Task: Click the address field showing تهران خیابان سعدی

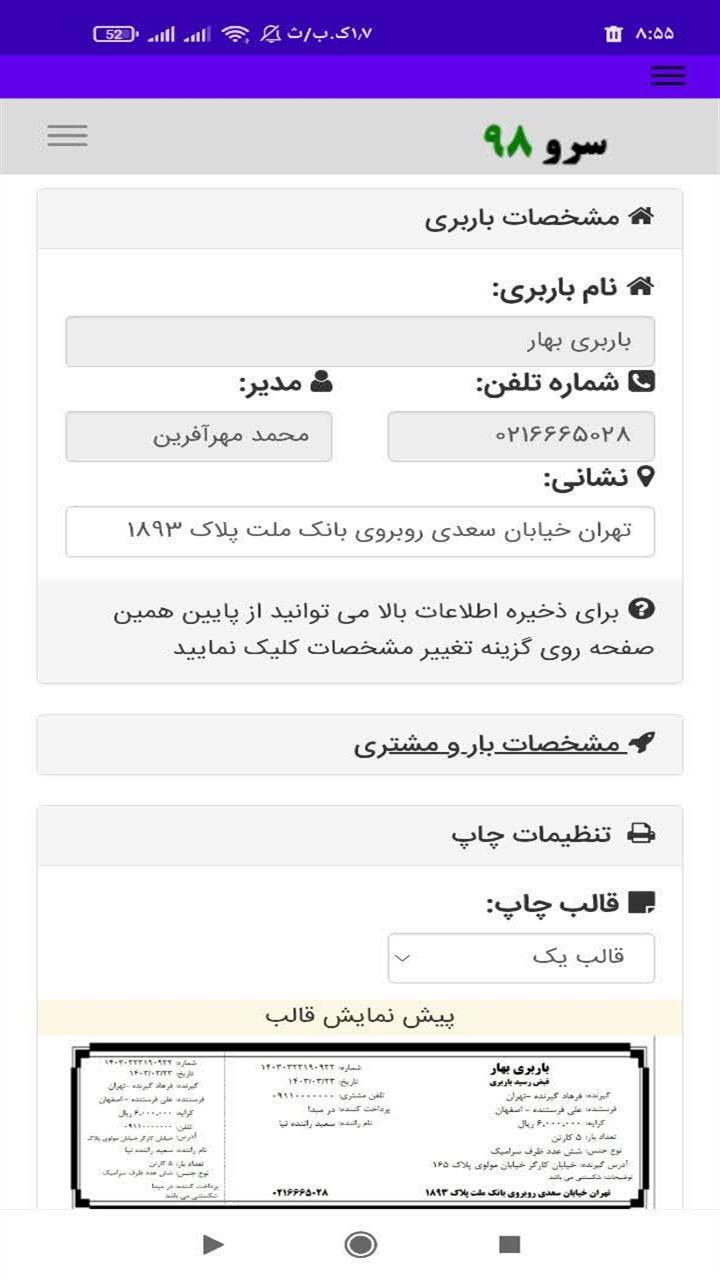Action: pyautogui.click(x=360, y=531)
